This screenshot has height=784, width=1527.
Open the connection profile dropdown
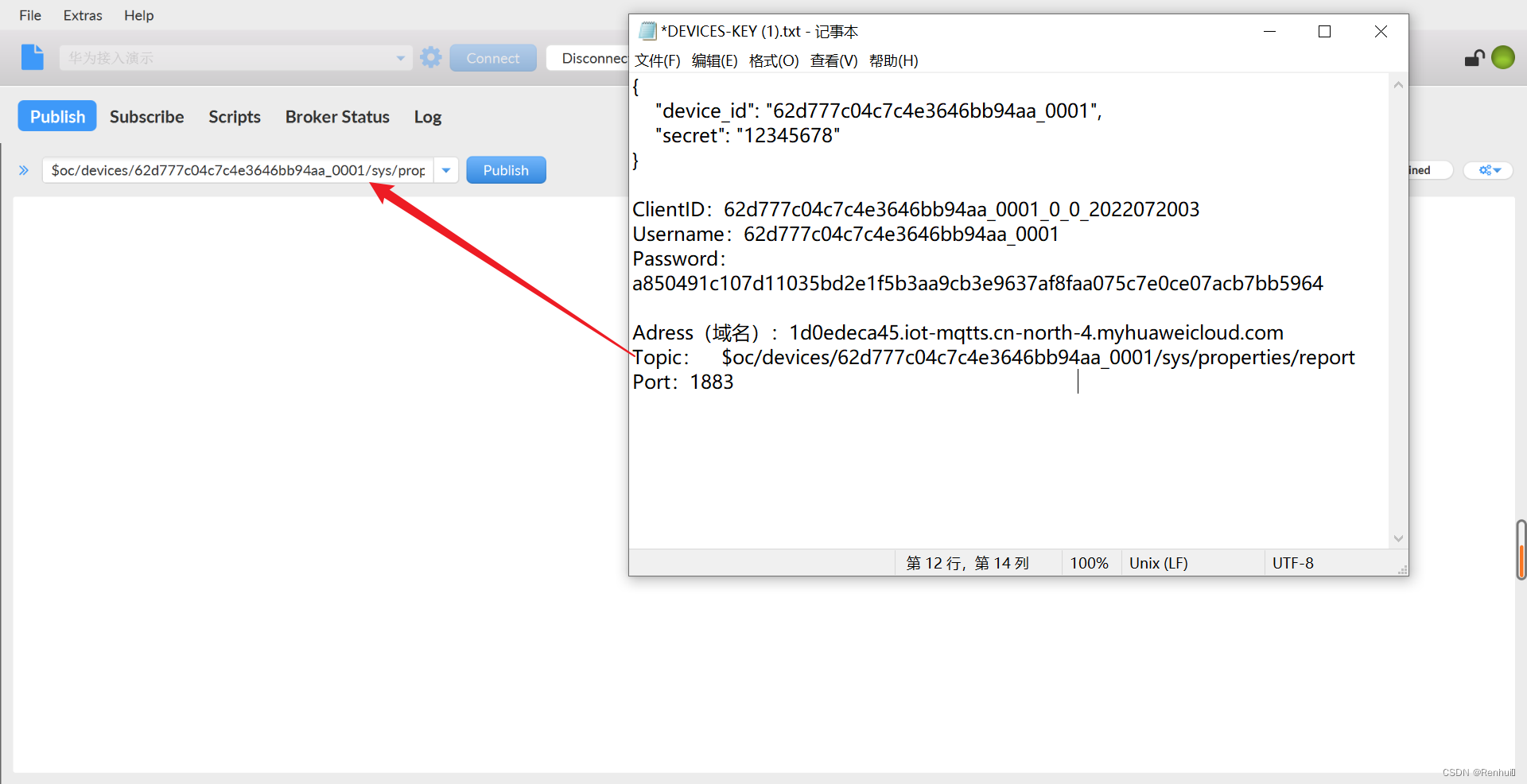click(x=400, y=58)
